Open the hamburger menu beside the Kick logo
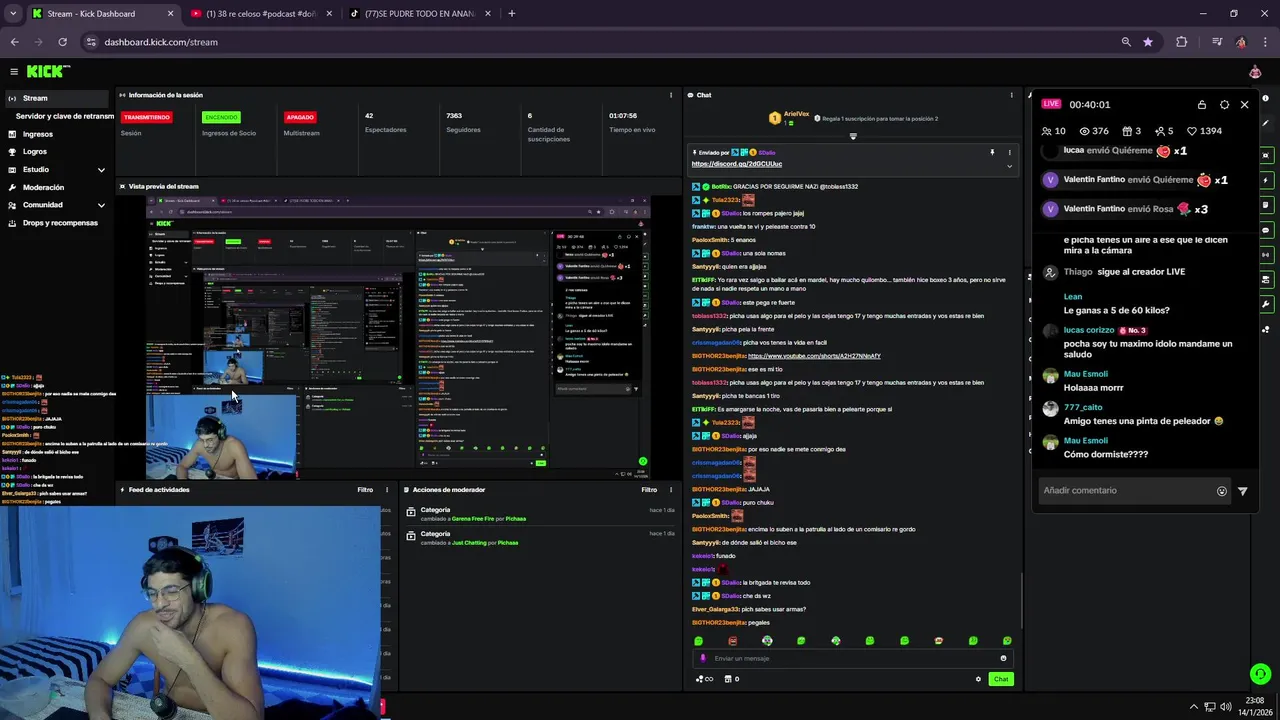This screenshot has height=720, width=1280. 14,71
